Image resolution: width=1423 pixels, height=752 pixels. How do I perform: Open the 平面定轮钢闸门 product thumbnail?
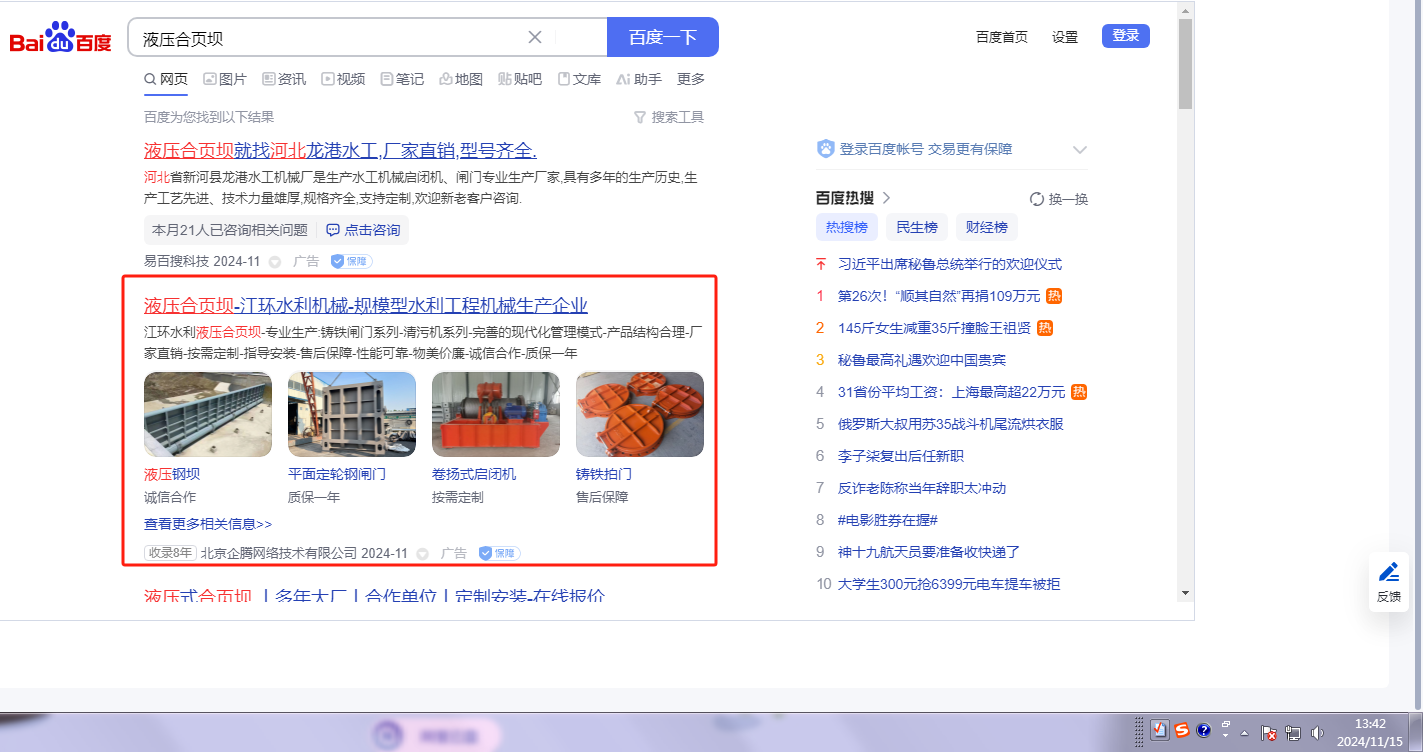click(352, 415)
